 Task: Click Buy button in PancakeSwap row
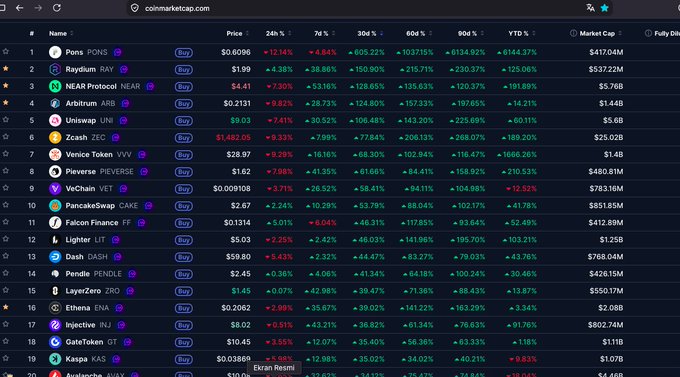pyautogui.click(x=184, y=206)
